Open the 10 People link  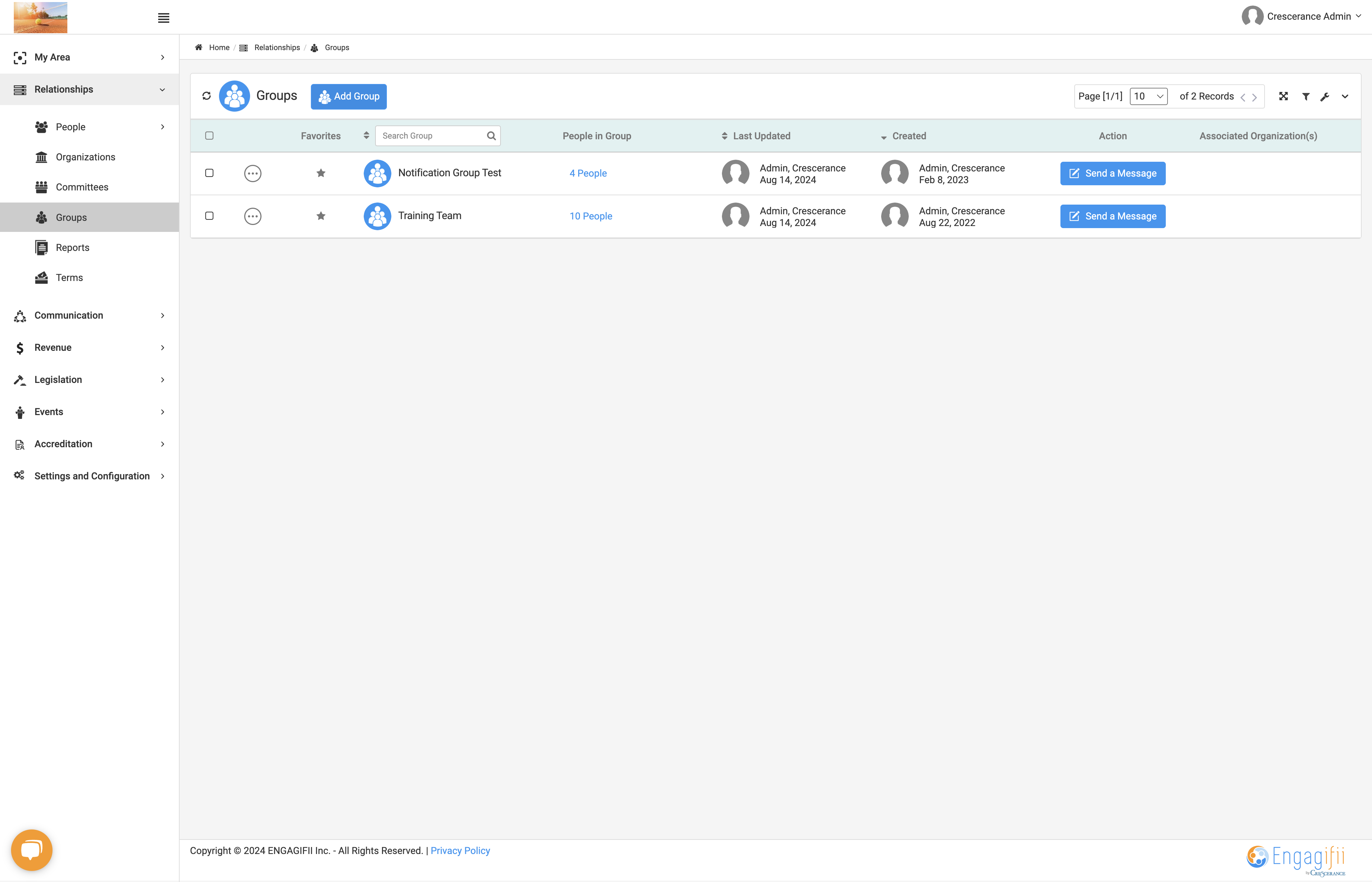click(x=591, y=216)
